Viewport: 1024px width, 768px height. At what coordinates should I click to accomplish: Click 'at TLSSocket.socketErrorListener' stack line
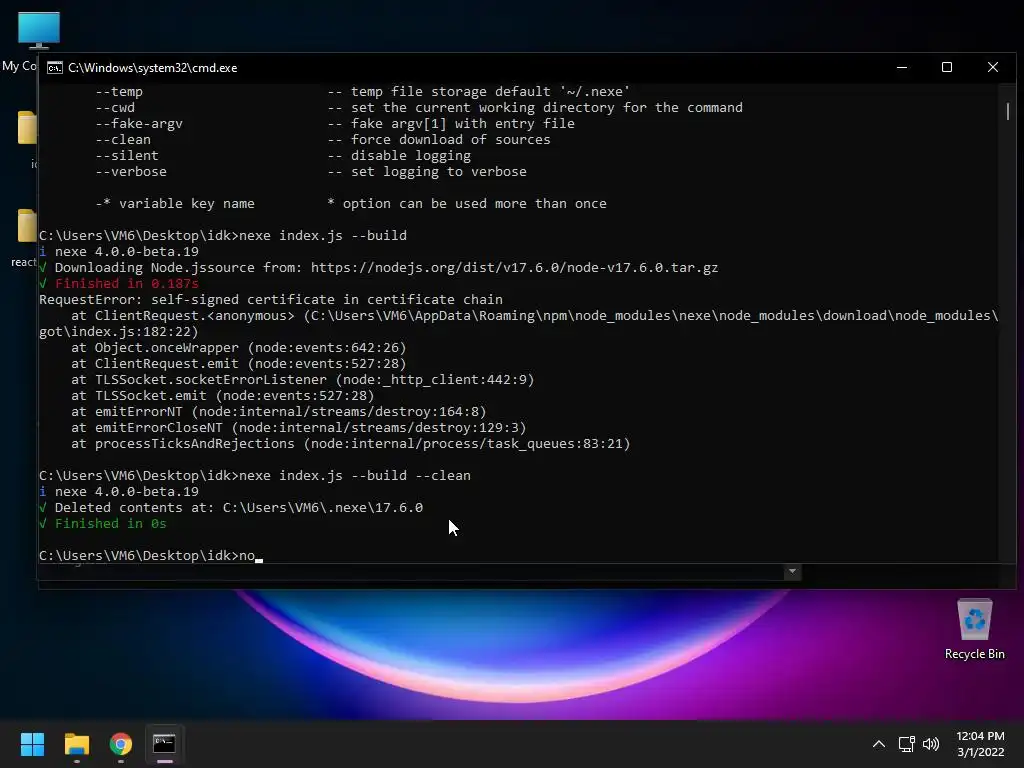(302, 379)
